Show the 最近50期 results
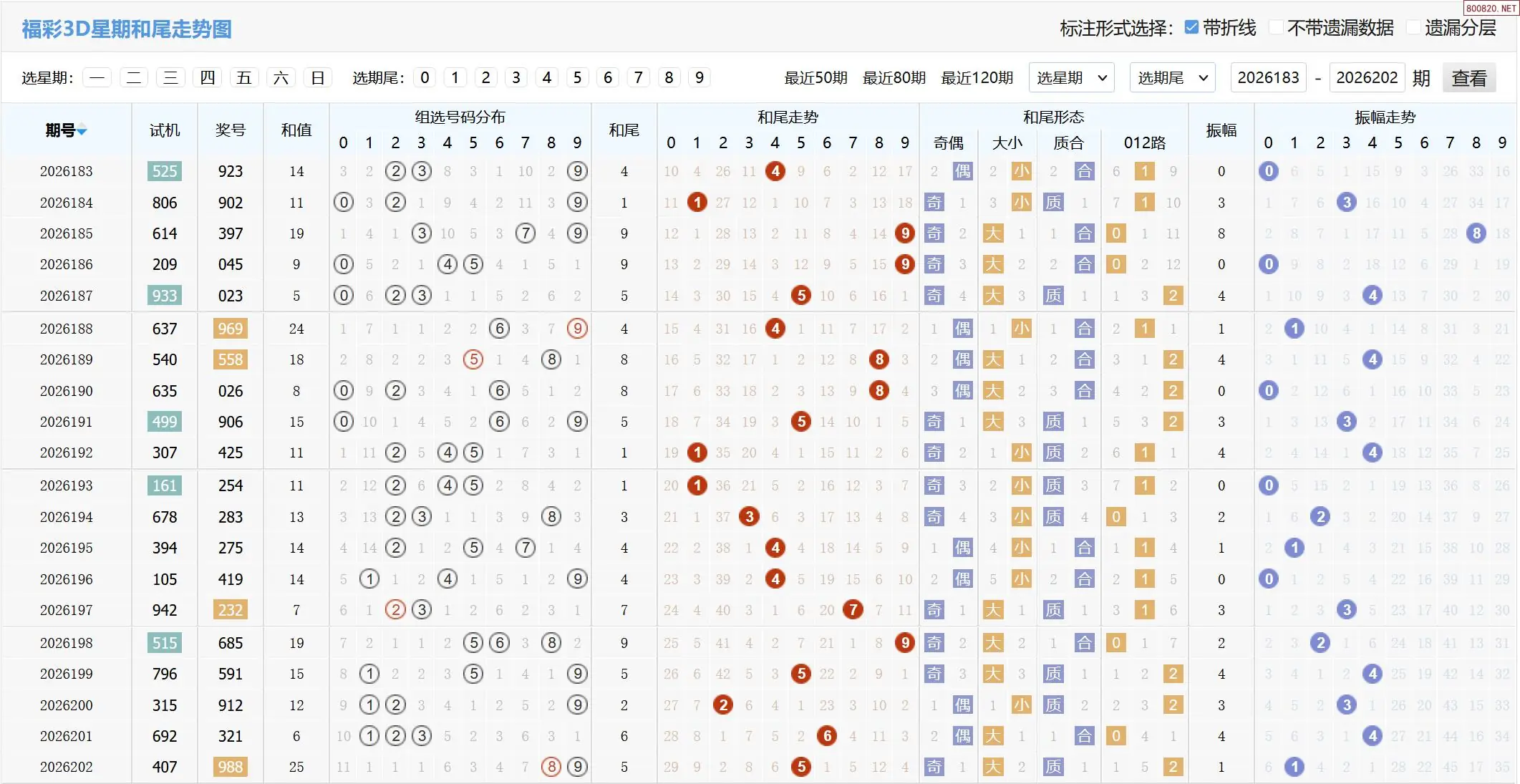Screen dimensions: 1520x784 coord(815,78)
